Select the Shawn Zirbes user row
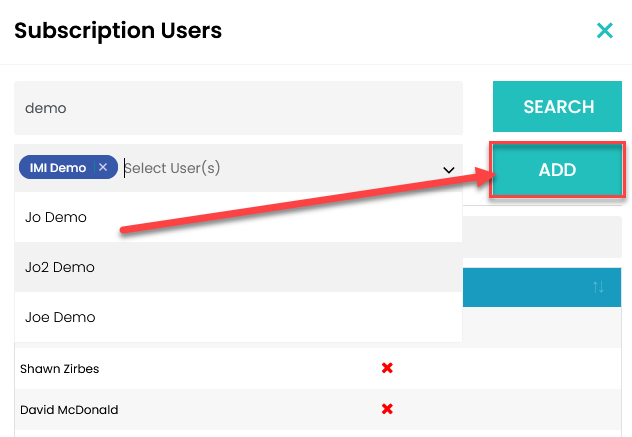 tap(60, 368)
